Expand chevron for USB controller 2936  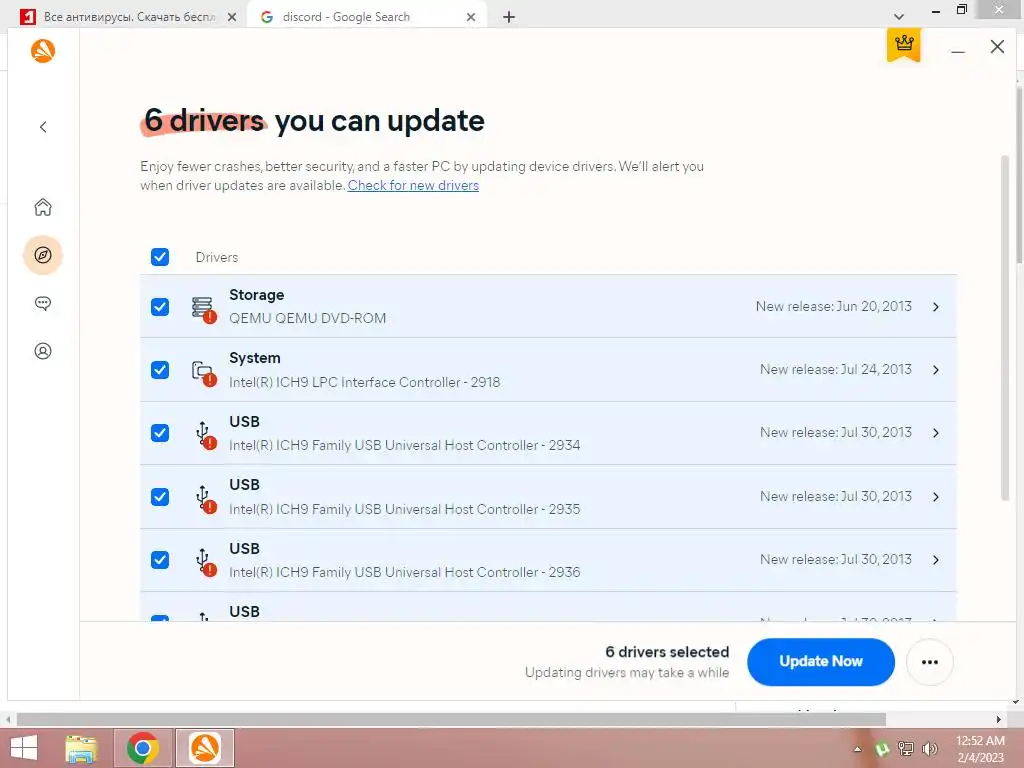[936, 560]
